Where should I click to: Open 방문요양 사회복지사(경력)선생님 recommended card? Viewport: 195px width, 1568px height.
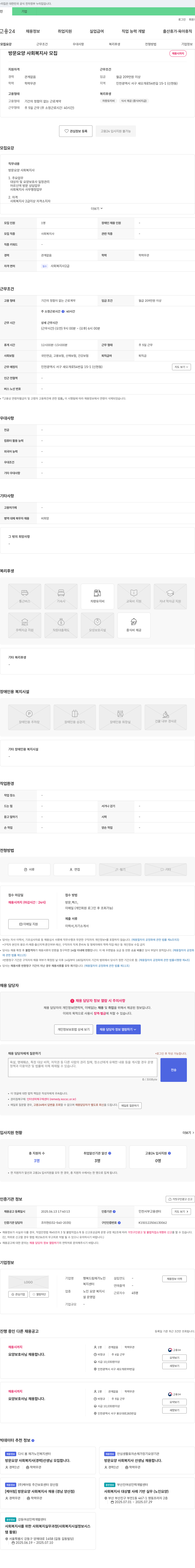[48, 1460]
